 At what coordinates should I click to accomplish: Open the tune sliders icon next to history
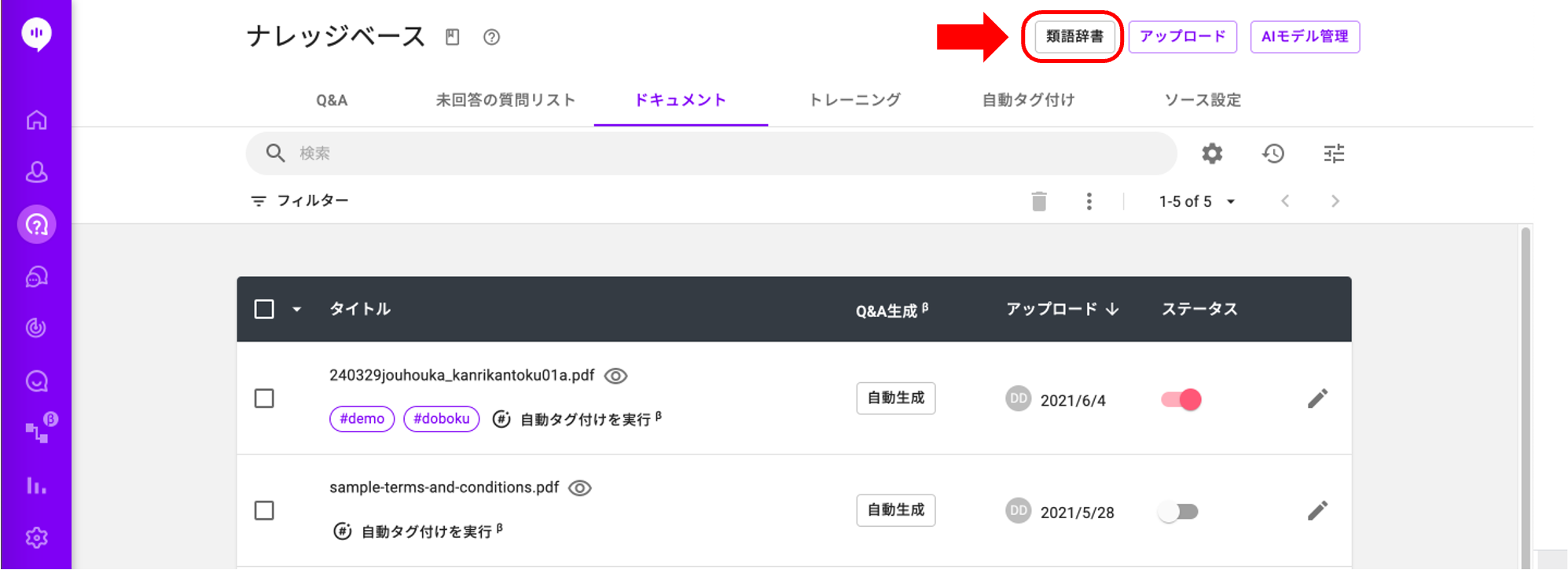(1334, 153)
